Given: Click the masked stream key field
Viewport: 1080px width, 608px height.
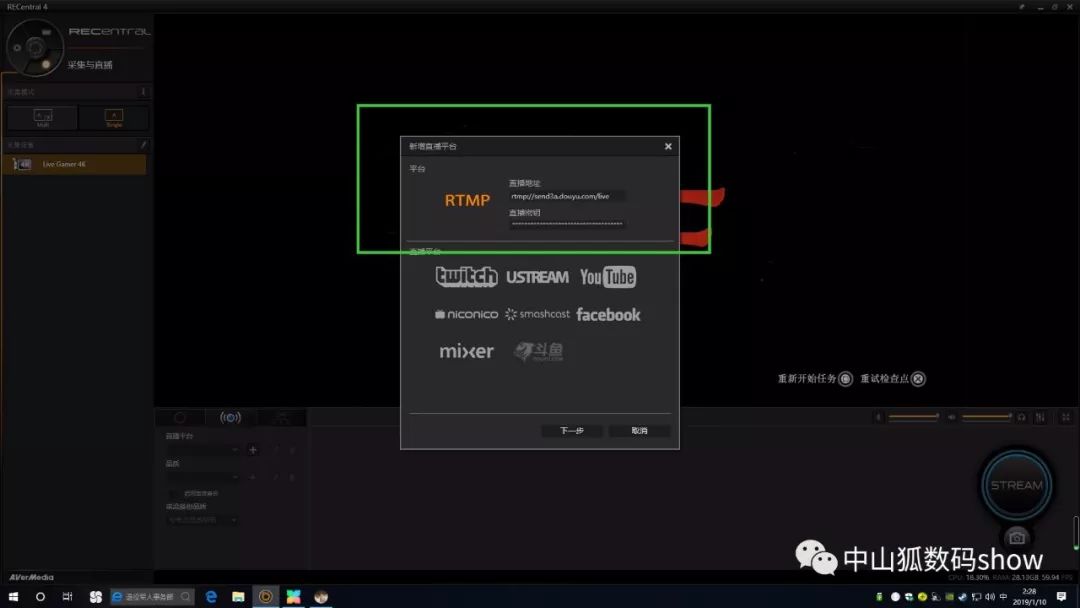Looking at the screenshot, I should pyautogui.click(x=567, y=224).
